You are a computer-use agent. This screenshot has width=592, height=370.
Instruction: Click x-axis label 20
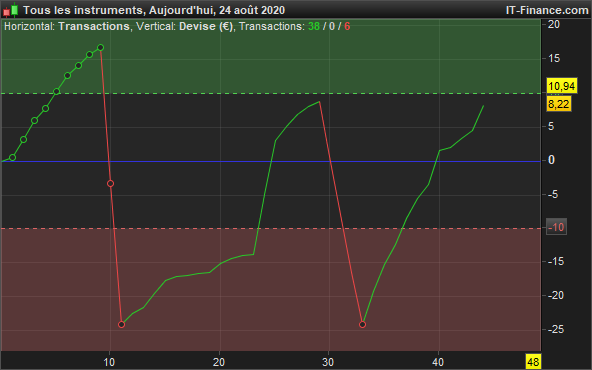219,362
